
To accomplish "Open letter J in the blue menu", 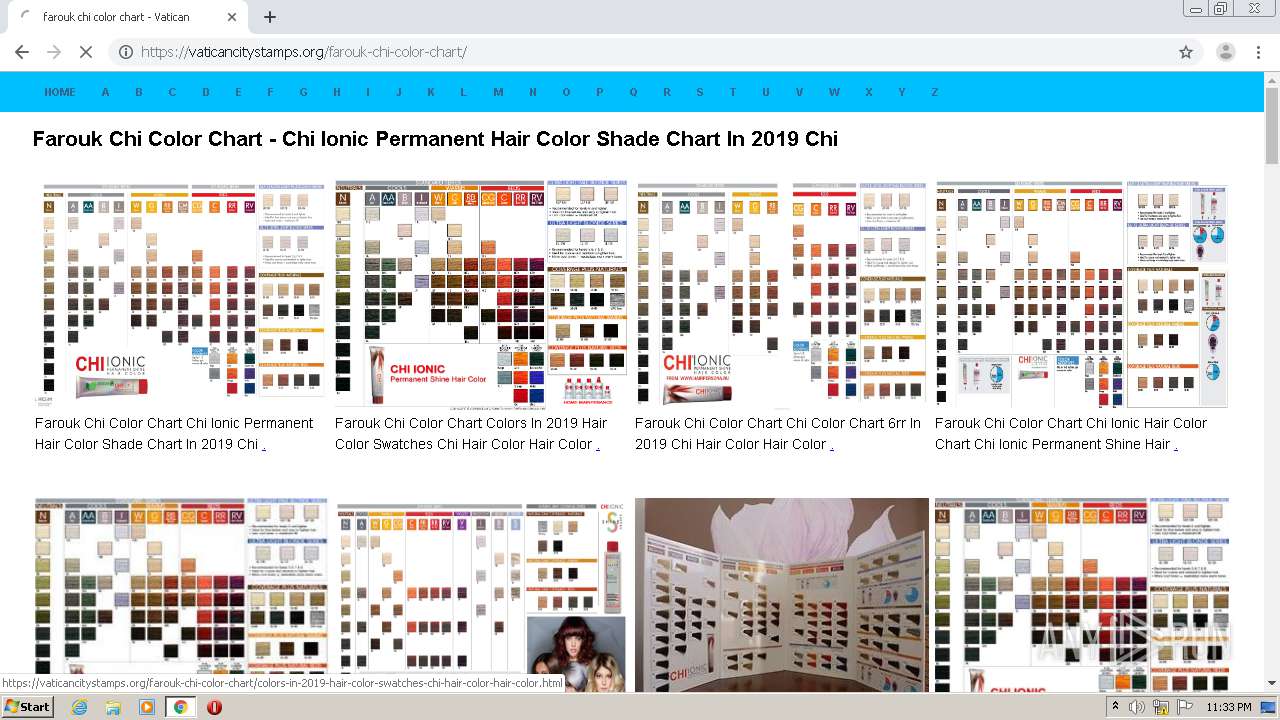I will point(399,92).
